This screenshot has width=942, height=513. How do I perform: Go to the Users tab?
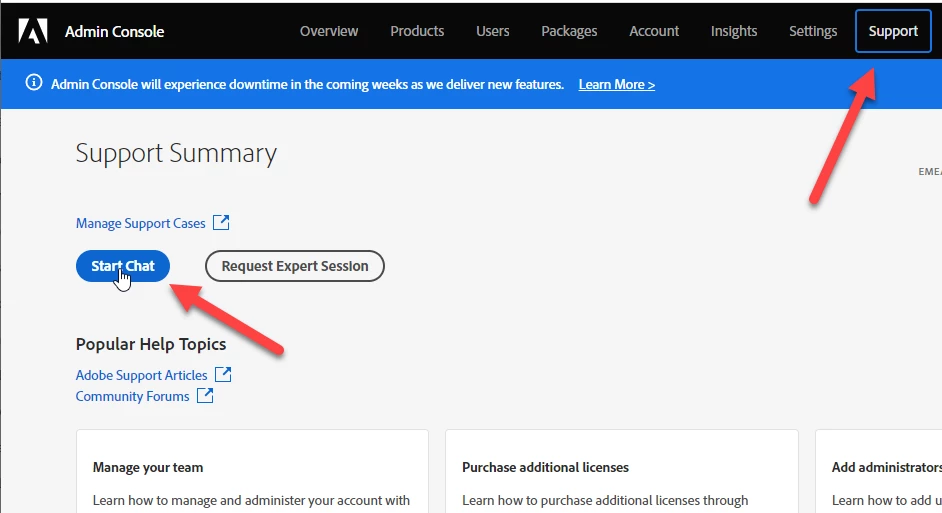coord(493,31)
